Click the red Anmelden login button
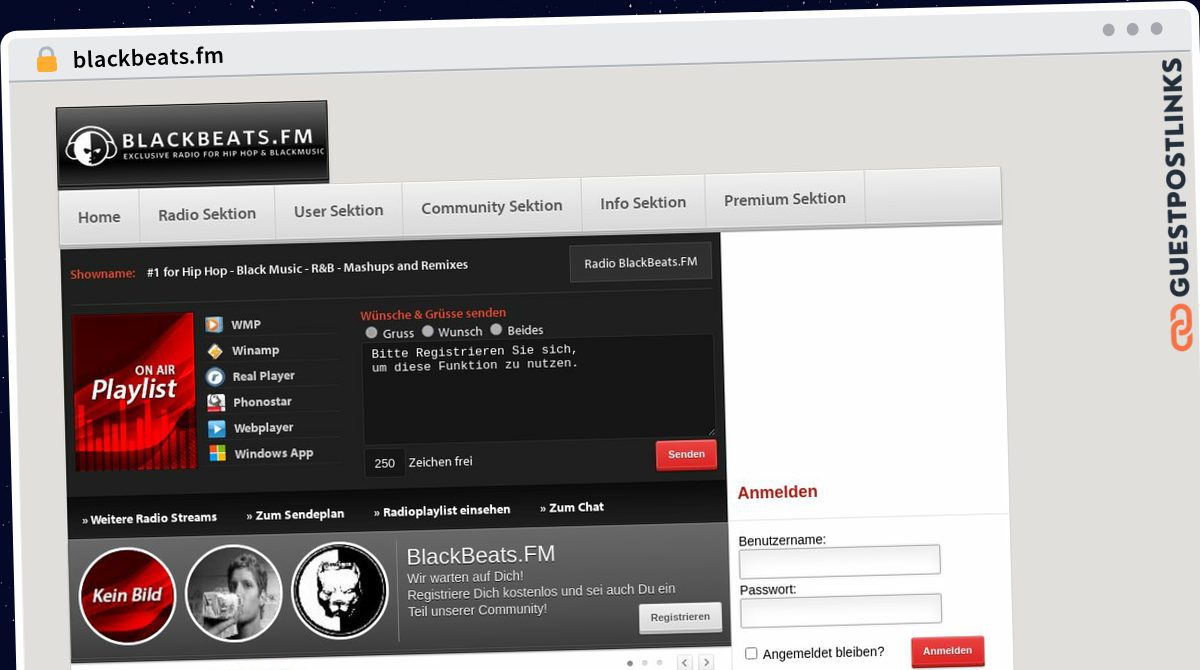Screen dimensions: 1200x670 click(947, 651)
